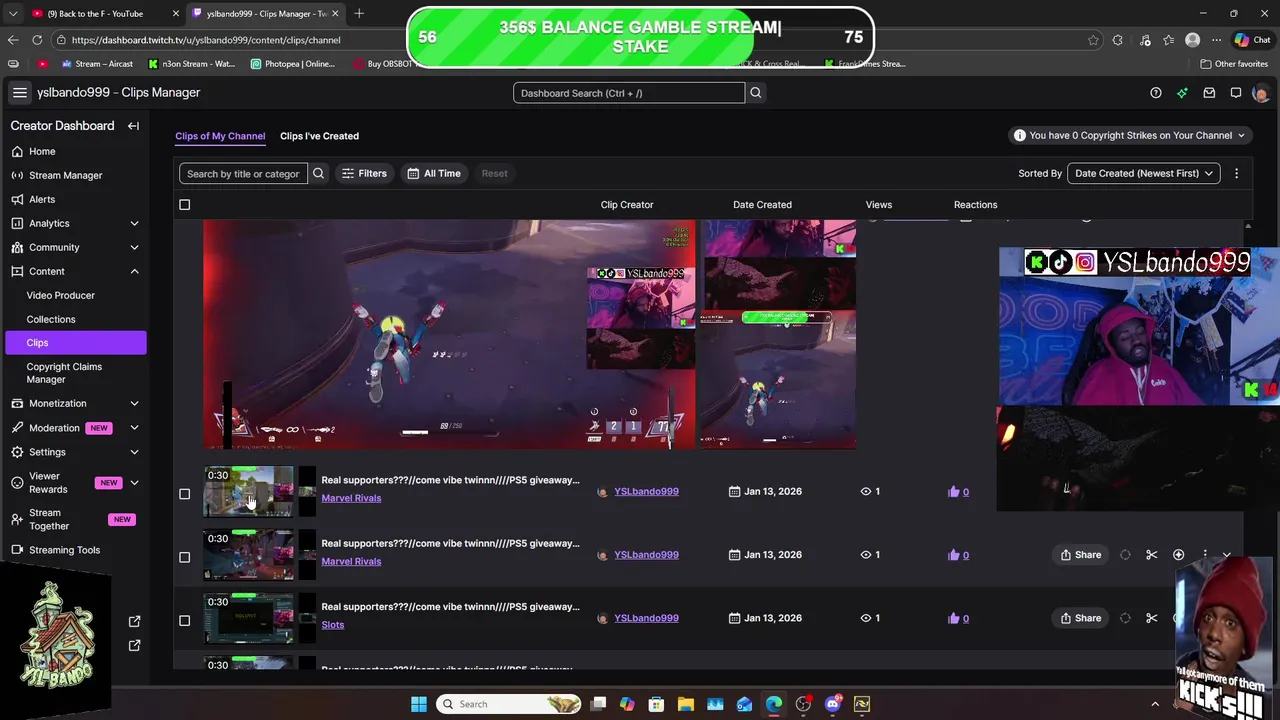Go back in browser
The width and height of the screenshot is (1280, 720).
[x=13, y=40]
